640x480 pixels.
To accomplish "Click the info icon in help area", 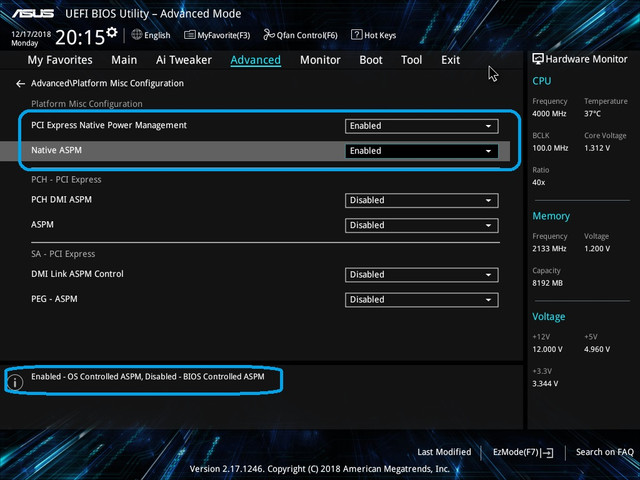I will tap(15, 382).
